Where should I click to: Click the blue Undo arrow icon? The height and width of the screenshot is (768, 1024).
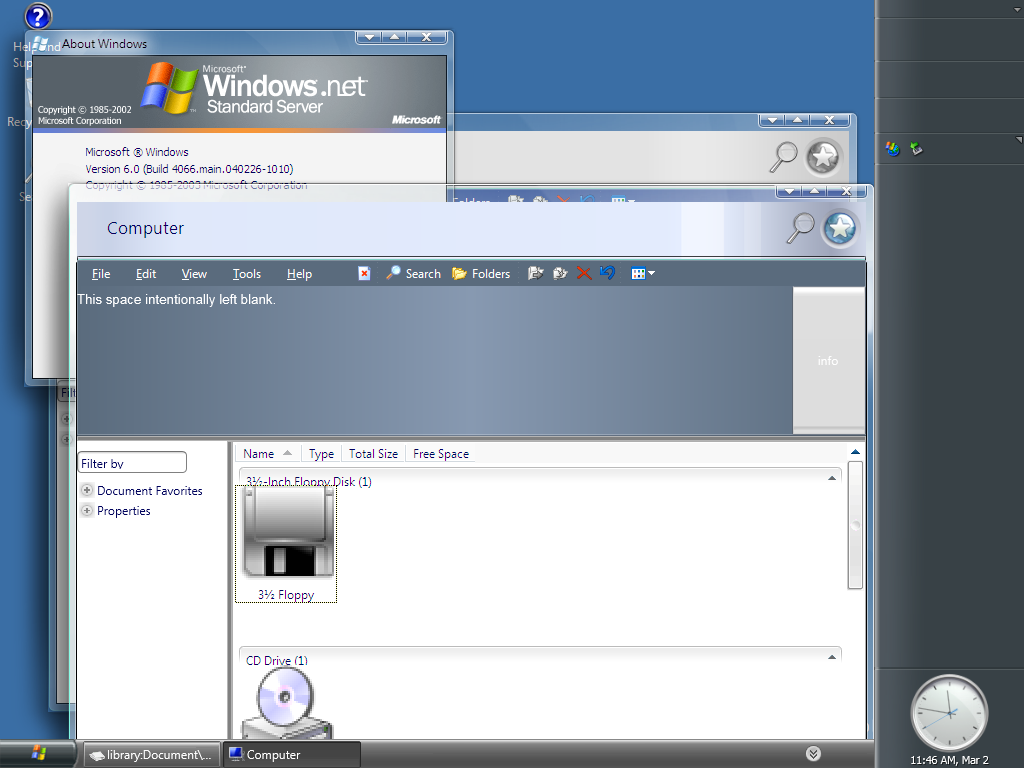click(x=607, y=272)
